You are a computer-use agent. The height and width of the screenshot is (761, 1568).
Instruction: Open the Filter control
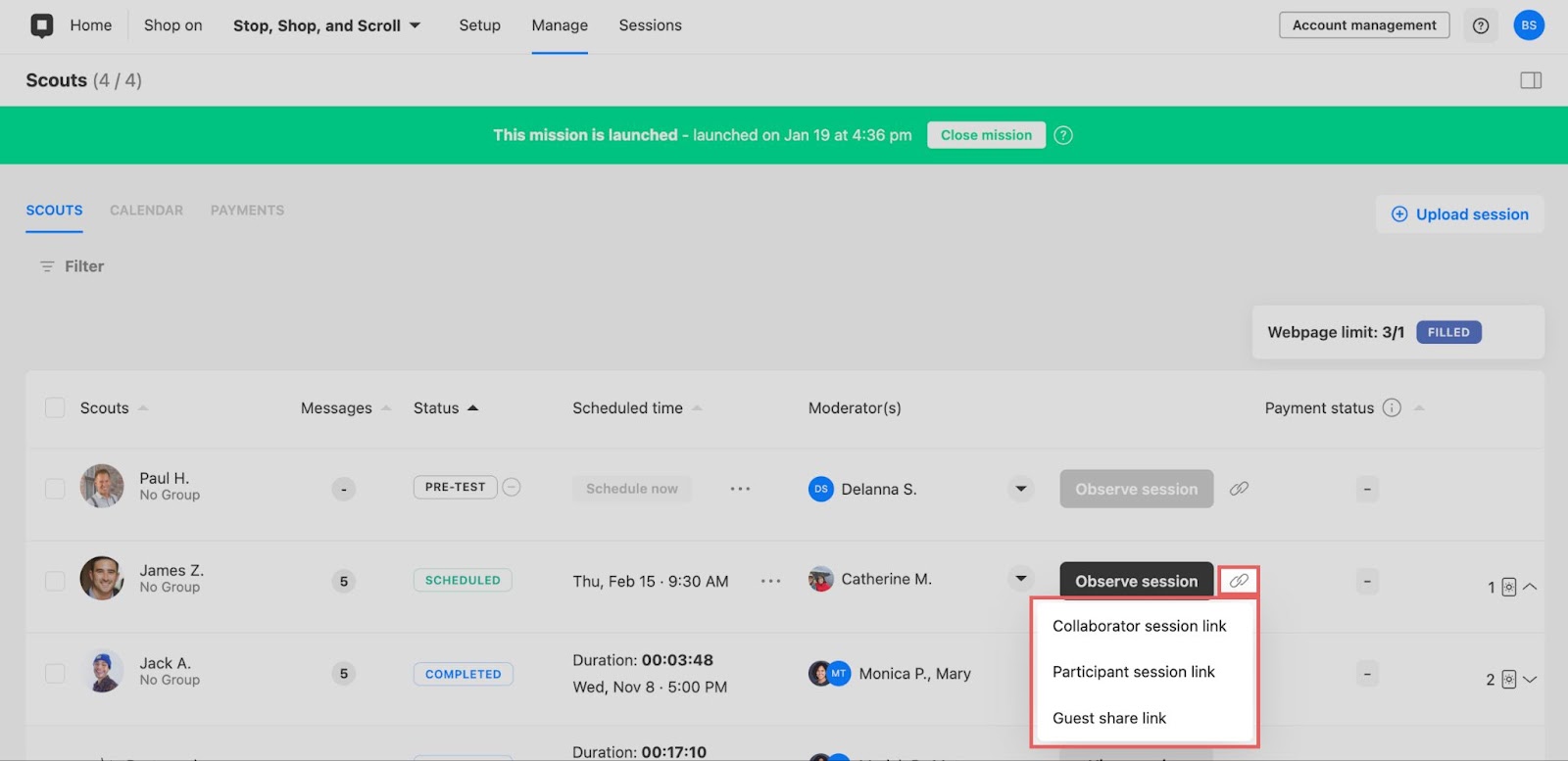point(72,266)
